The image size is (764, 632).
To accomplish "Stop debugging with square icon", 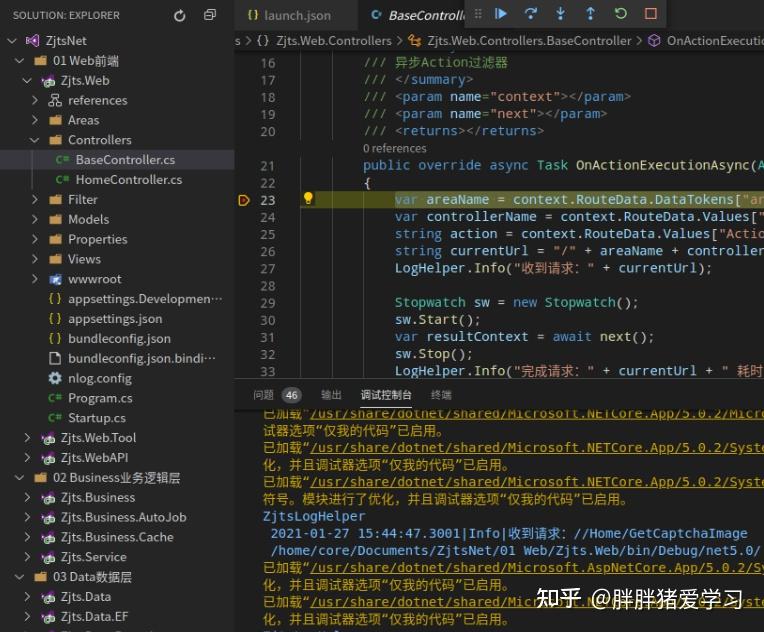I will [x=650, y=14].
